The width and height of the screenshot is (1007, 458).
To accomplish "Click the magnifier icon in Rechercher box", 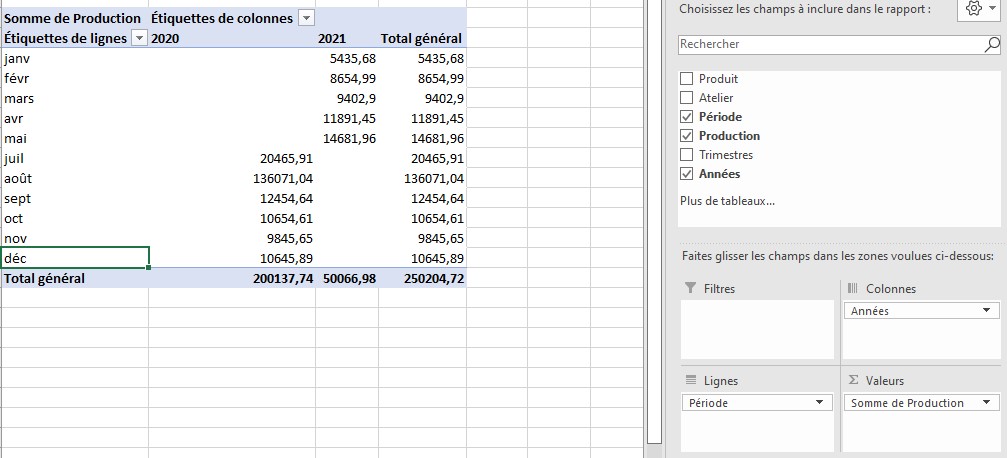I will [992, 44].
